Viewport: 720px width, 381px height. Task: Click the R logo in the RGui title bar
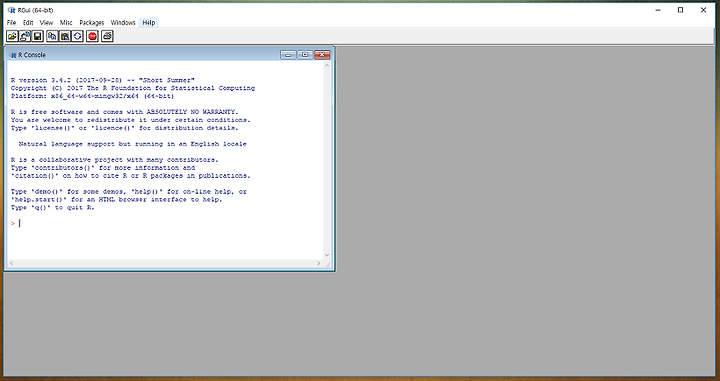coord(11,10)
